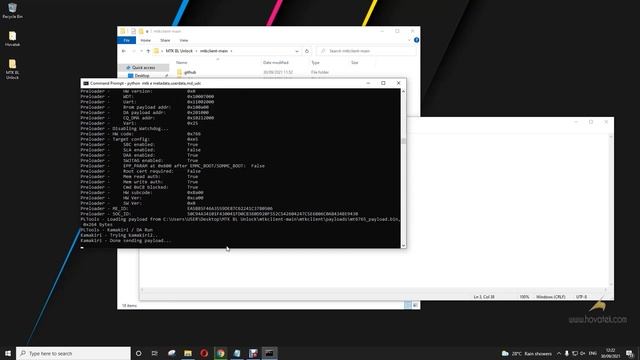Go back in File Explorer navigation

[124, 51]
